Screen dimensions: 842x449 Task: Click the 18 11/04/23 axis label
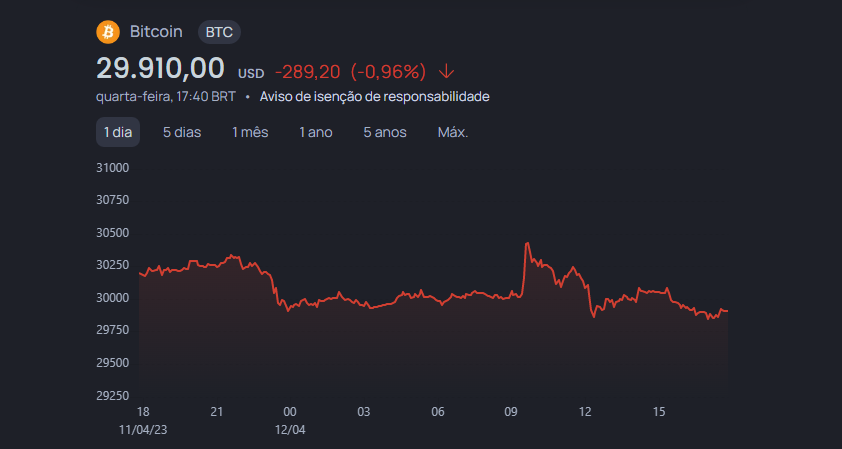pos(143,421)
